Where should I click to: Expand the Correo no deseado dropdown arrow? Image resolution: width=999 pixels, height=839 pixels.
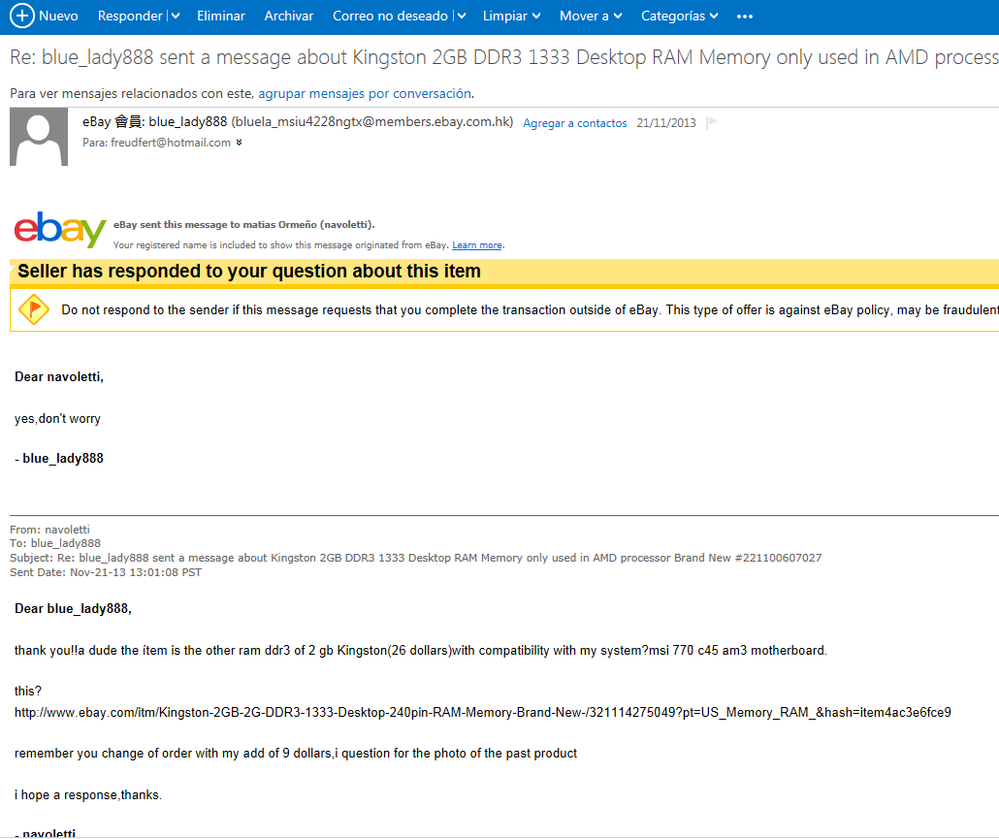click(461, 16)
